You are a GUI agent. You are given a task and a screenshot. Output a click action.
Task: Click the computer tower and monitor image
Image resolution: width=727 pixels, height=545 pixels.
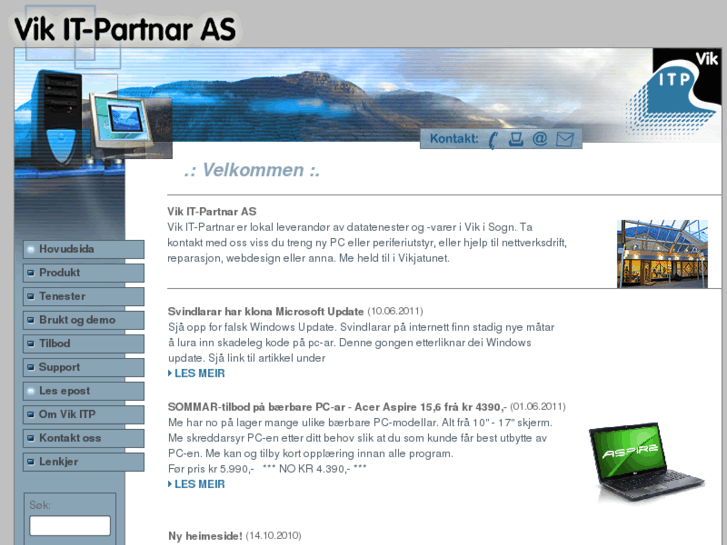[x=94, y=120]
